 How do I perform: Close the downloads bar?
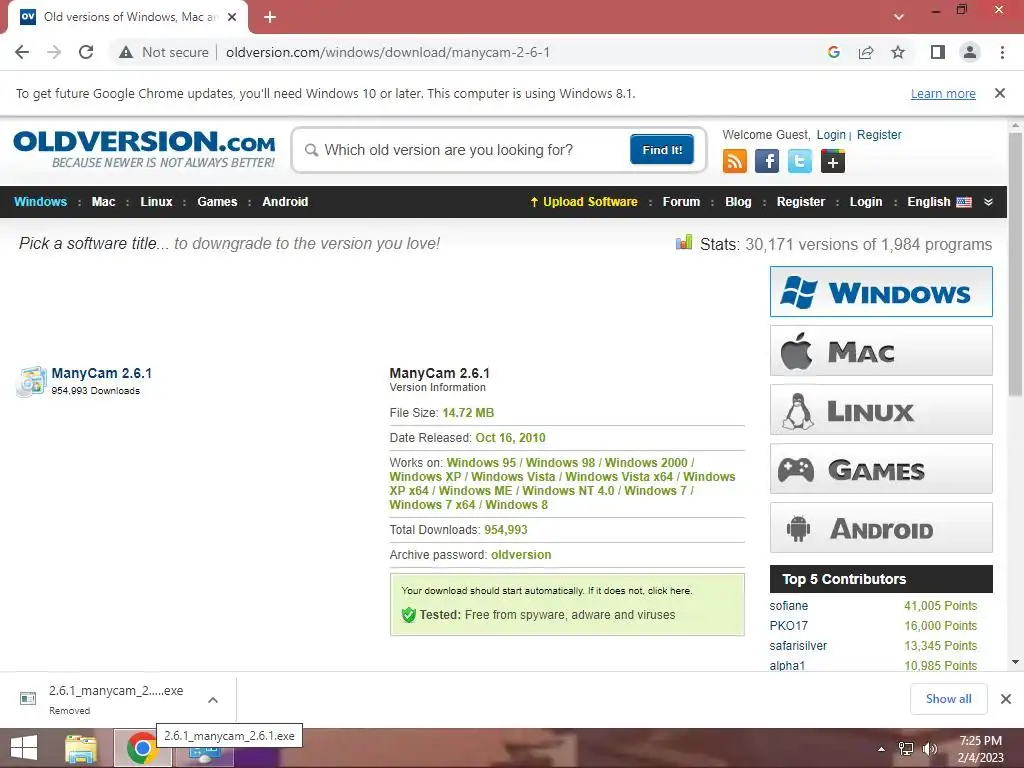tap(1006, 699)
